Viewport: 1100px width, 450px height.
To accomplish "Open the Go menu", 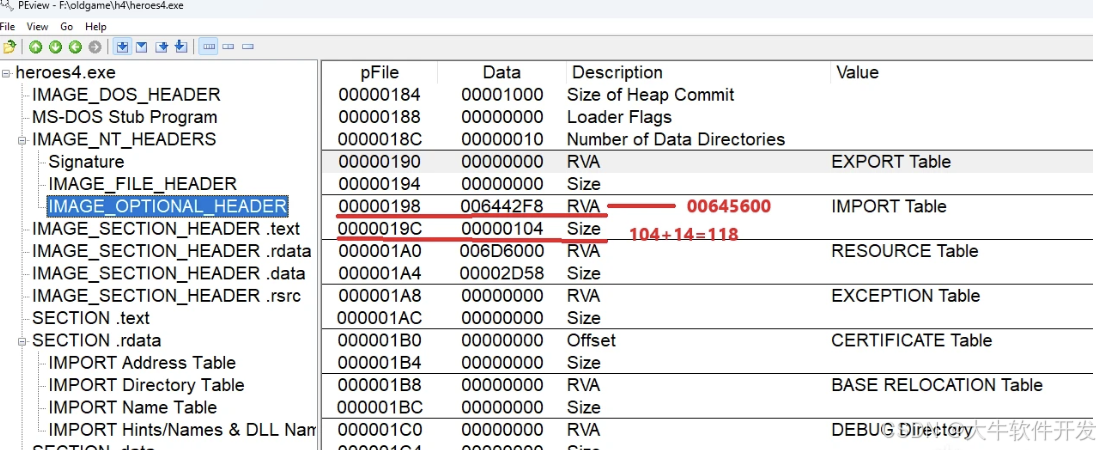I will pos(67,27).
